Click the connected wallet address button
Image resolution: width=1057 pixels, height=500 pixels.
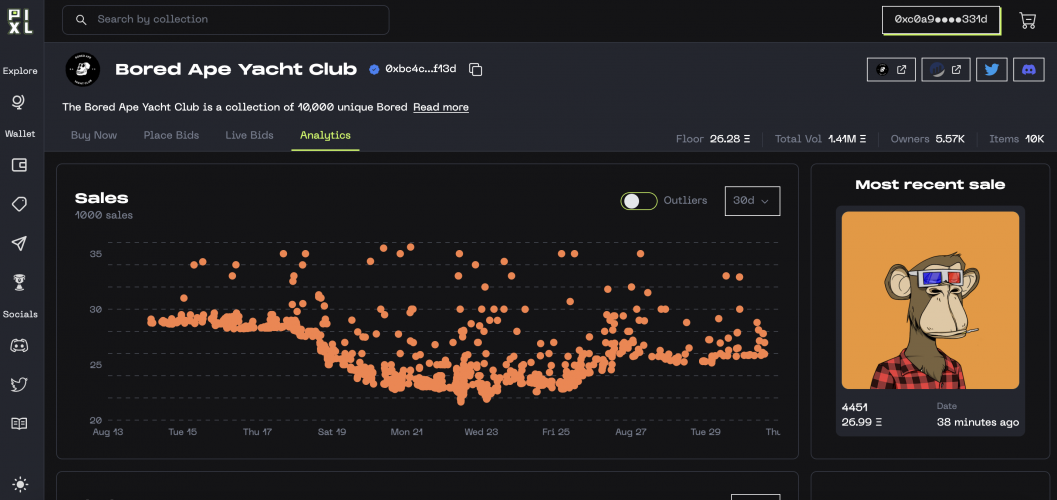(x=940, y=20)
